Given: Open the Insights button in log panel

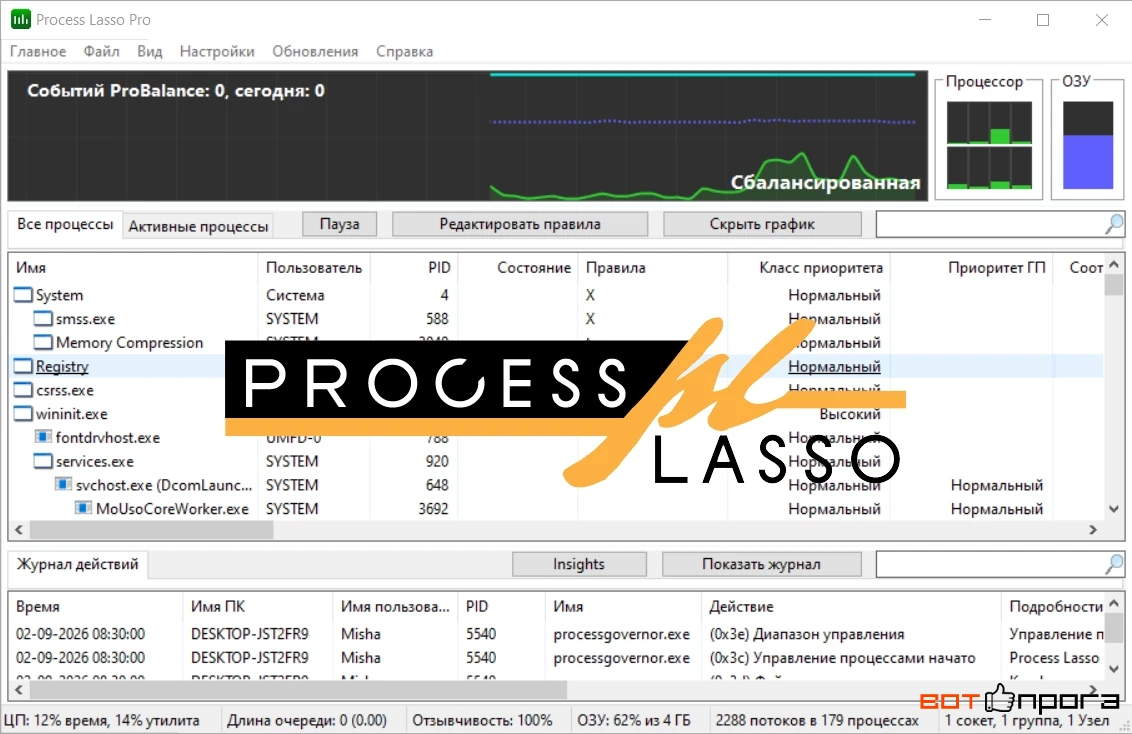Looking at the screenshot, I should click(x=579, y=564).
